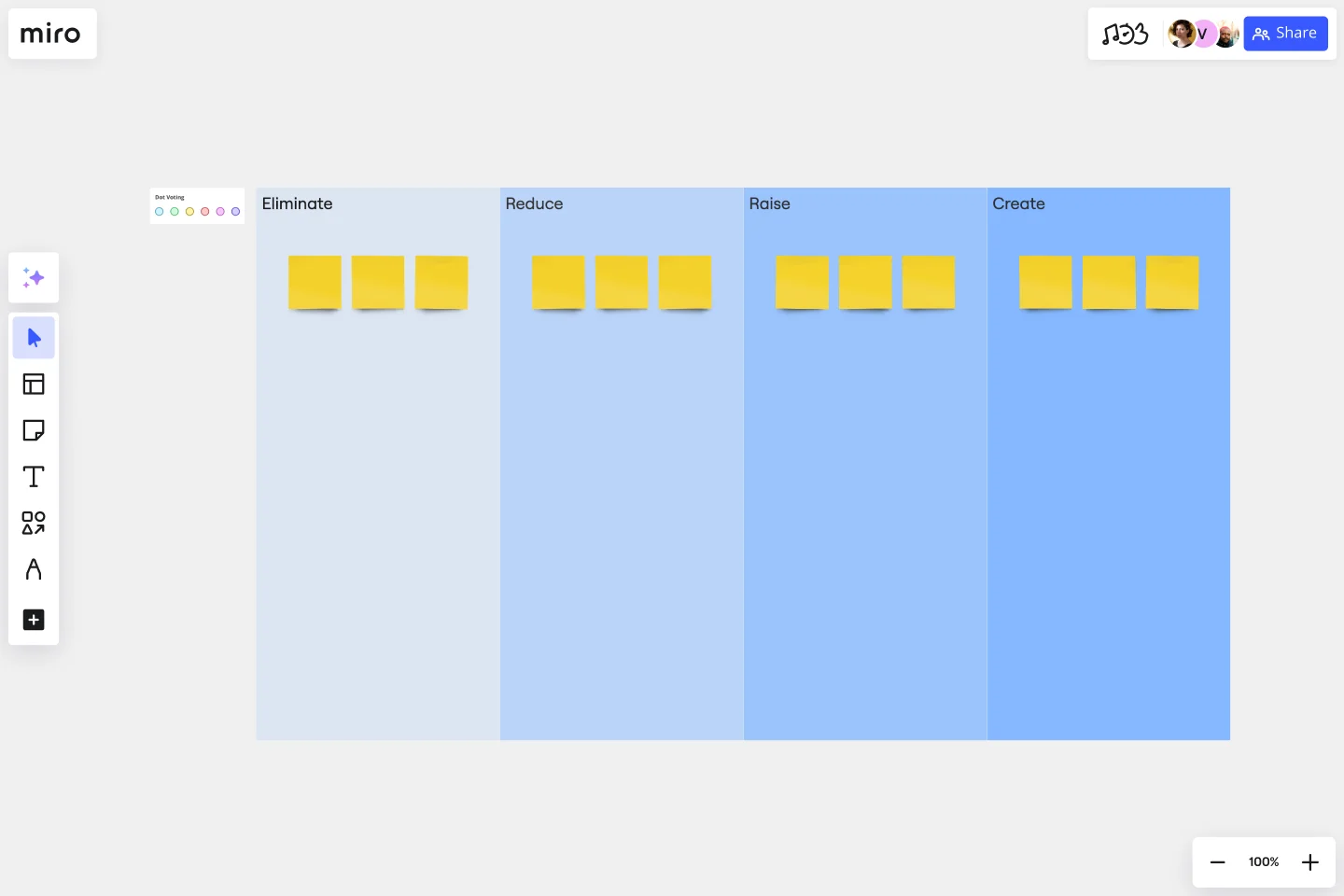1344x896 pixels.
Task: Select last sticky note in Raise column
Action: (929, 282)
